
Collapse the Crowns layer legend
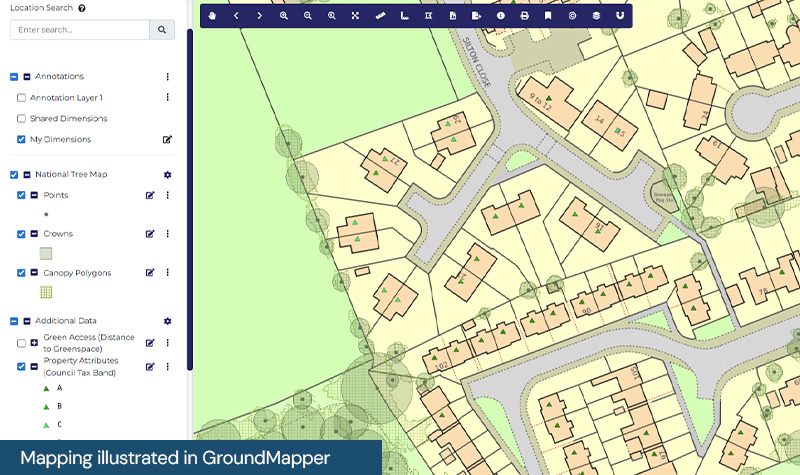[x=34, y=234]
